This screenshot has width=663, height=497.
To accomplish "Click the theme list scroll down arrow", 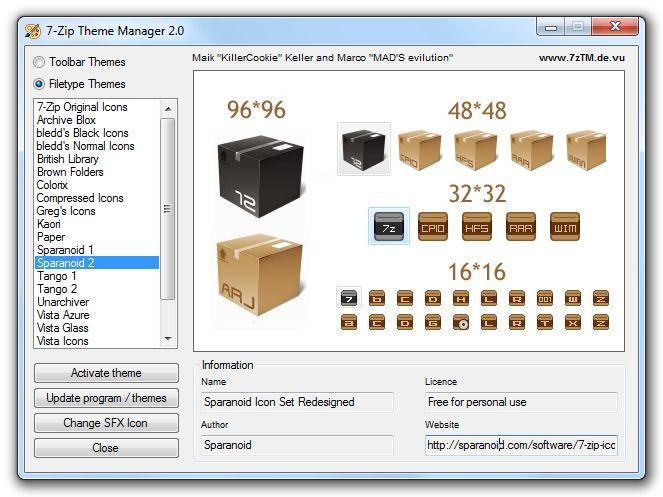I will [x=168, y=339].
